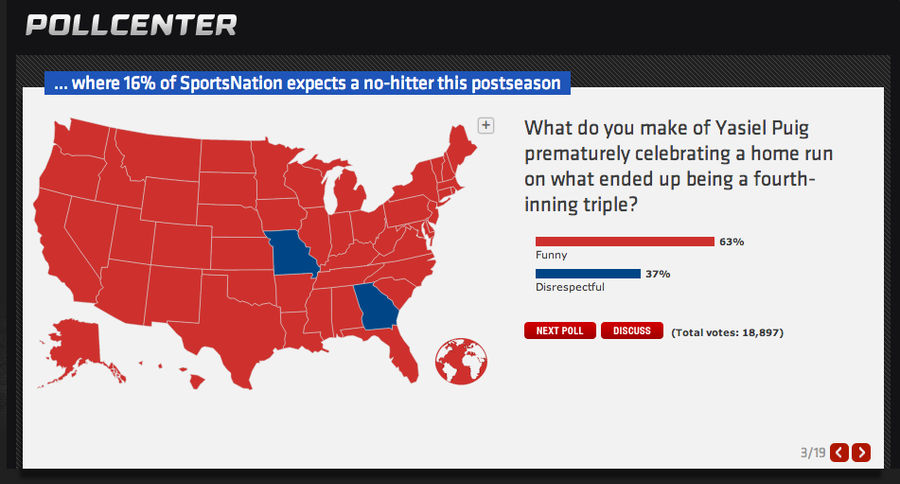Click the blue no-hitter postseason banner

point(308,83)
